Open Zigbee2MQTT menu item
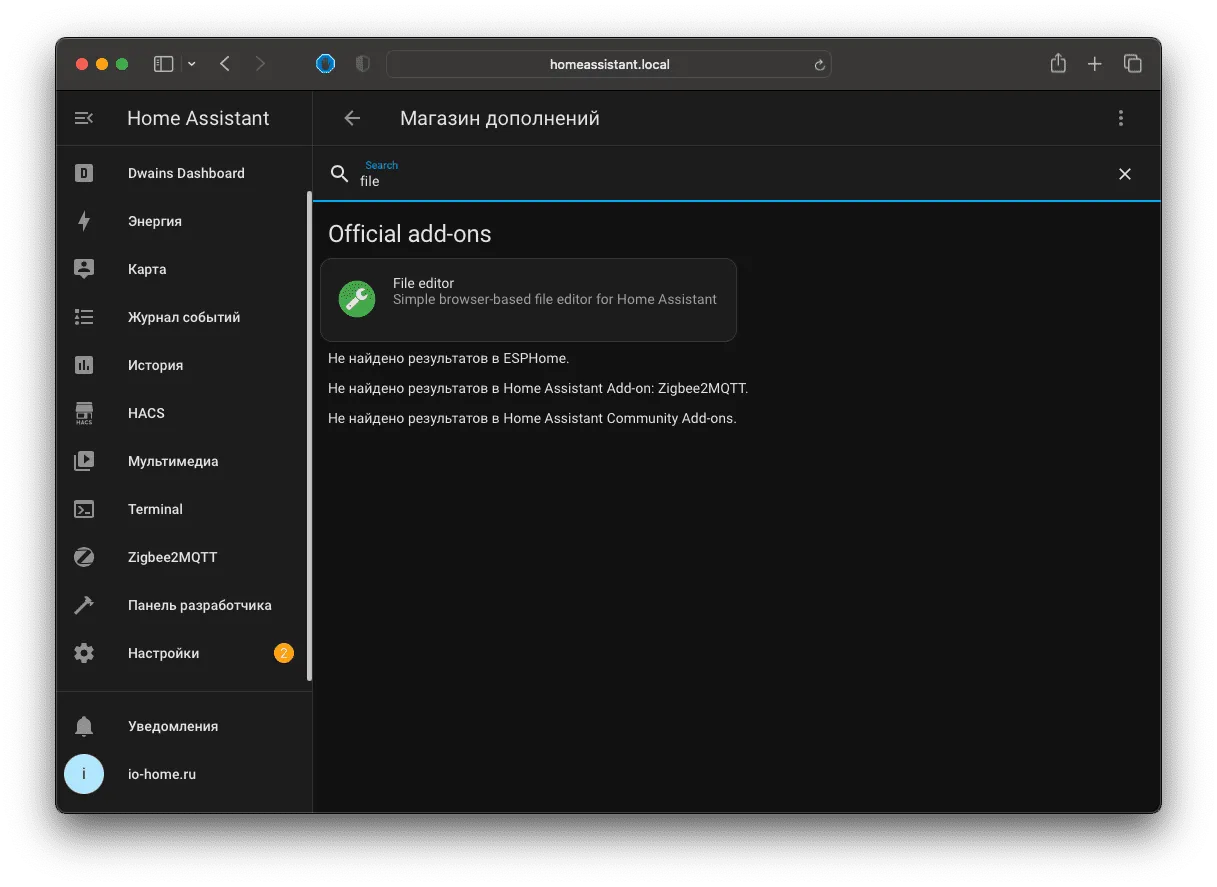 [184, 557]
